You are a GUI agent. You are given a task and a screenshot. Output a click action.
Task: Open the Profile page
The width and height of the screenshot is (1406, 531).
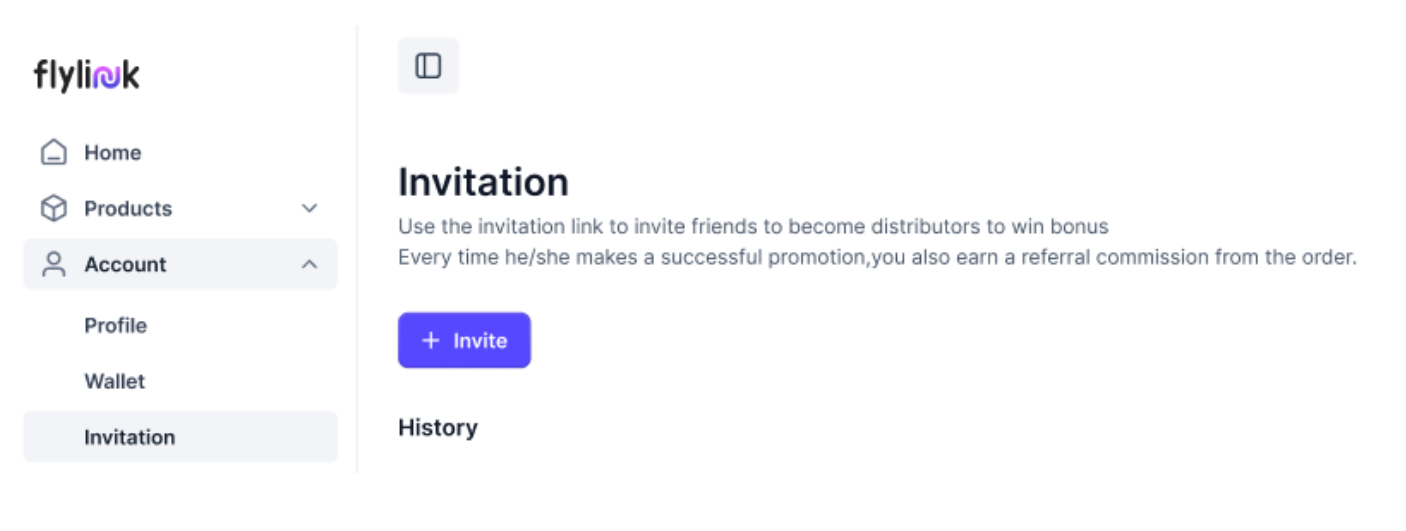(x=115, y=326)
